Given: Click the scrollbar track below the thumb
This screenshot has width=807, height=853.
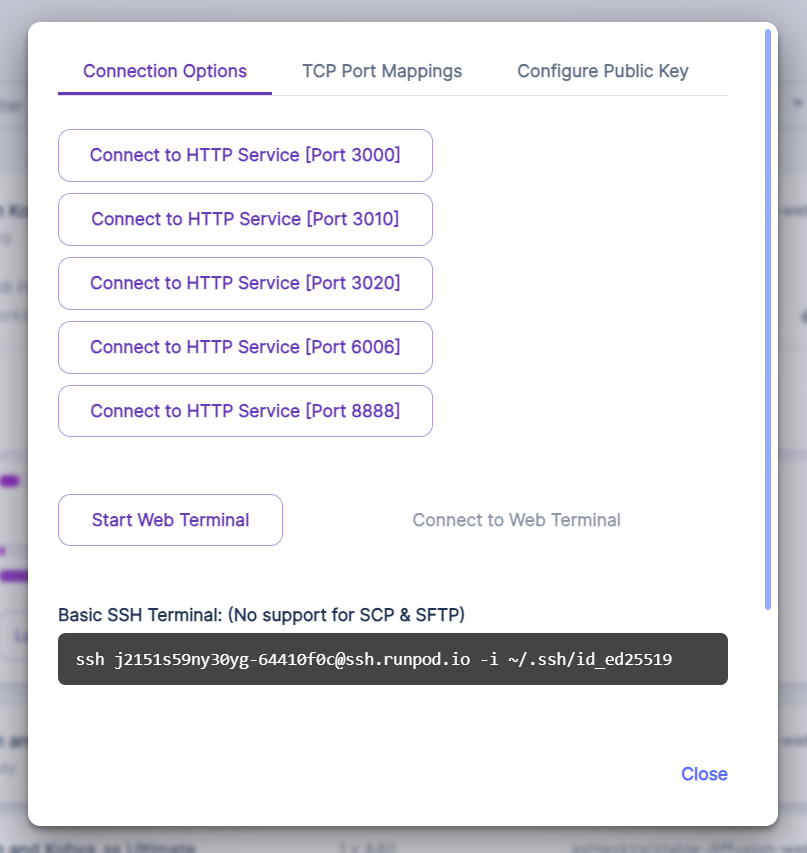Looking at the screenshot, I should pos(768,700).
